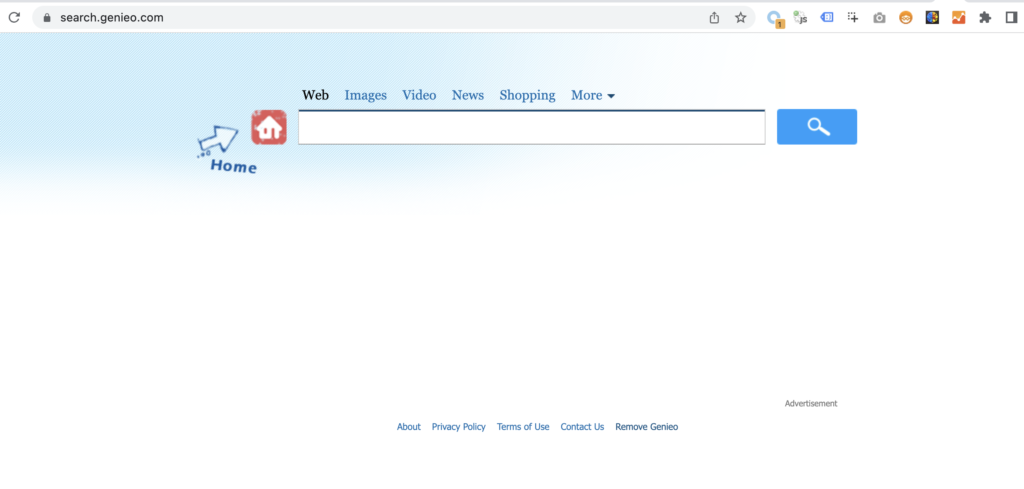Viewport: 1024px width, 489px height.
Task: Expand the More dropdown menu
Action: (x=593, y=95)
